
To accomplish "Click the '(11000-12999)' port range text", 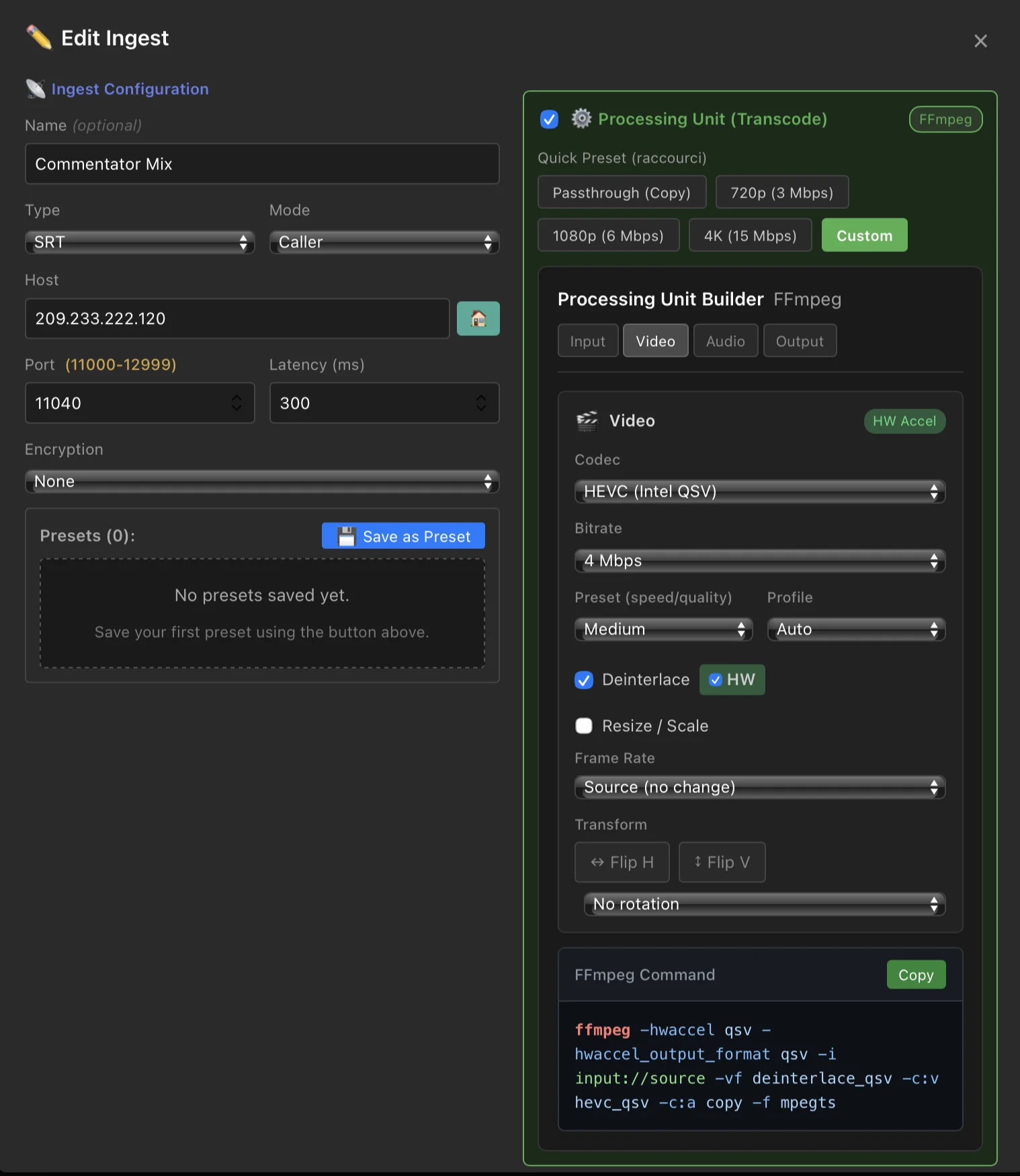I will tap(121, 365).
